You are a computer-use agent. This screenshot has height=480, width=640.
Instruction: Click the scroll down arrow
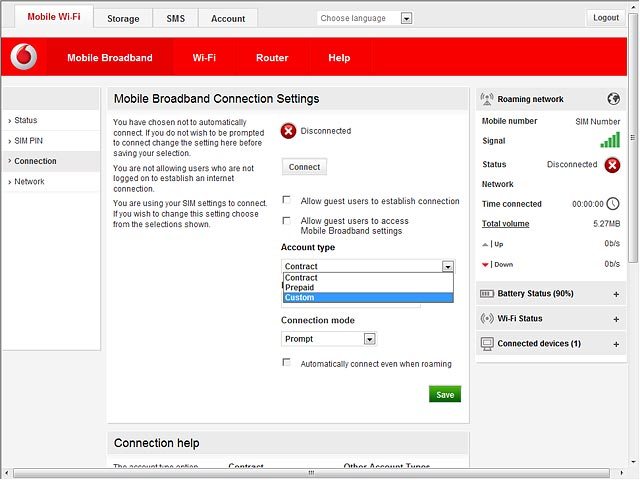pos(633,462)
